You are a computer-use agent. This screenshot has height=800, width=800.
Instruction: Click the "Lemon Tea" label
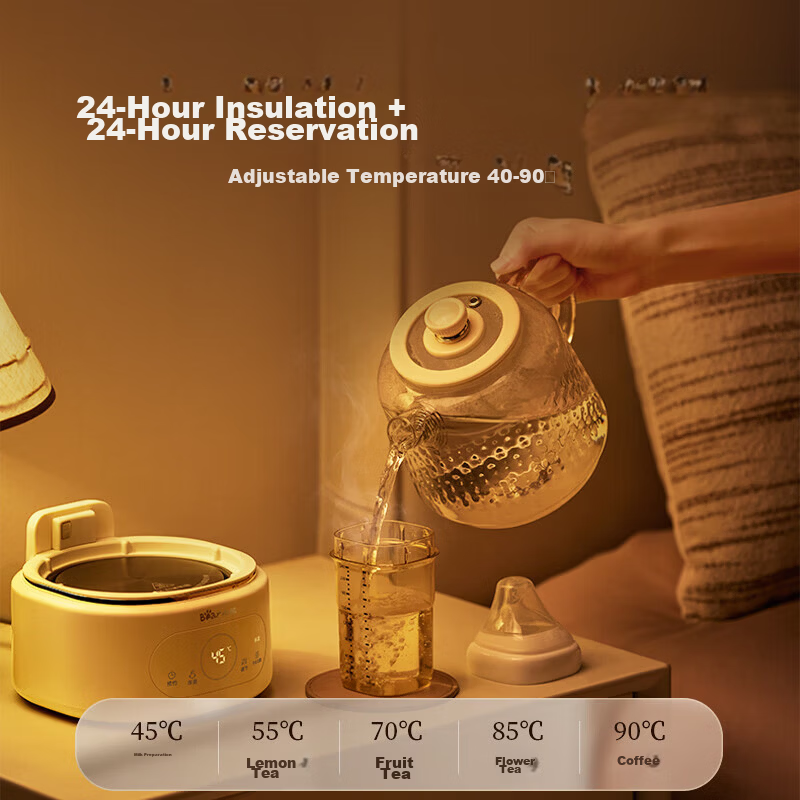coord(271,767)
